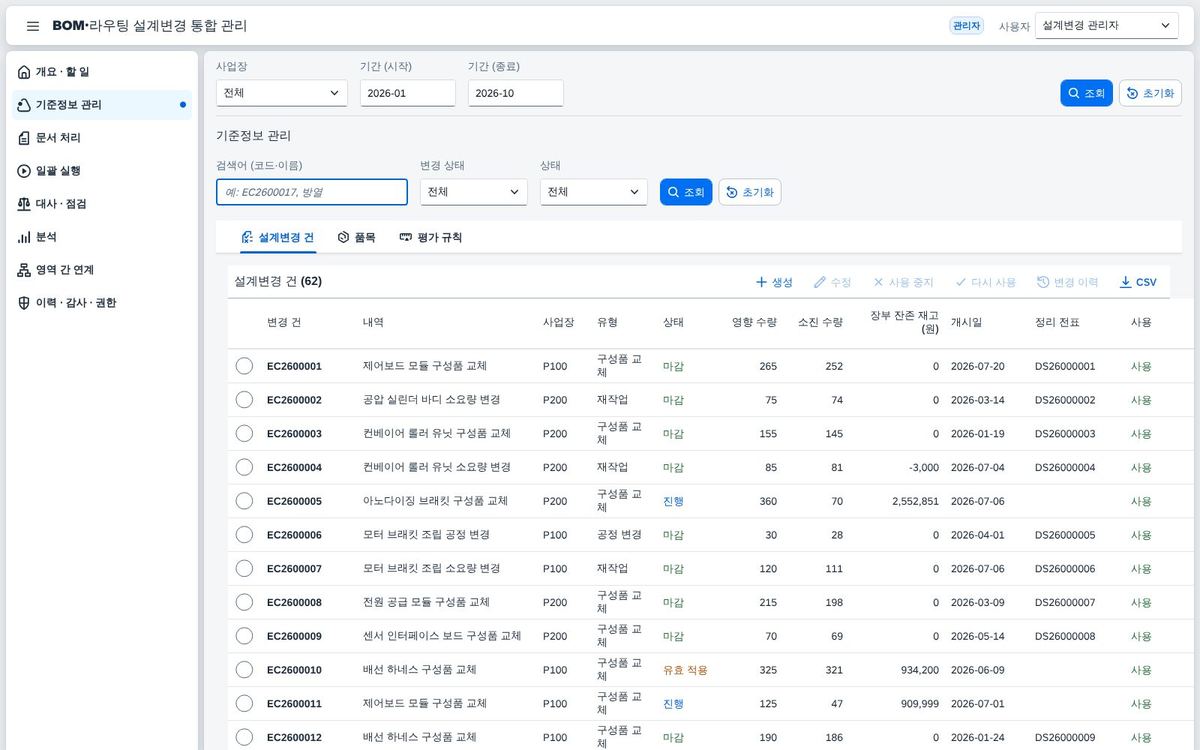Click the EC2600012 row code

tap(294, 737)
